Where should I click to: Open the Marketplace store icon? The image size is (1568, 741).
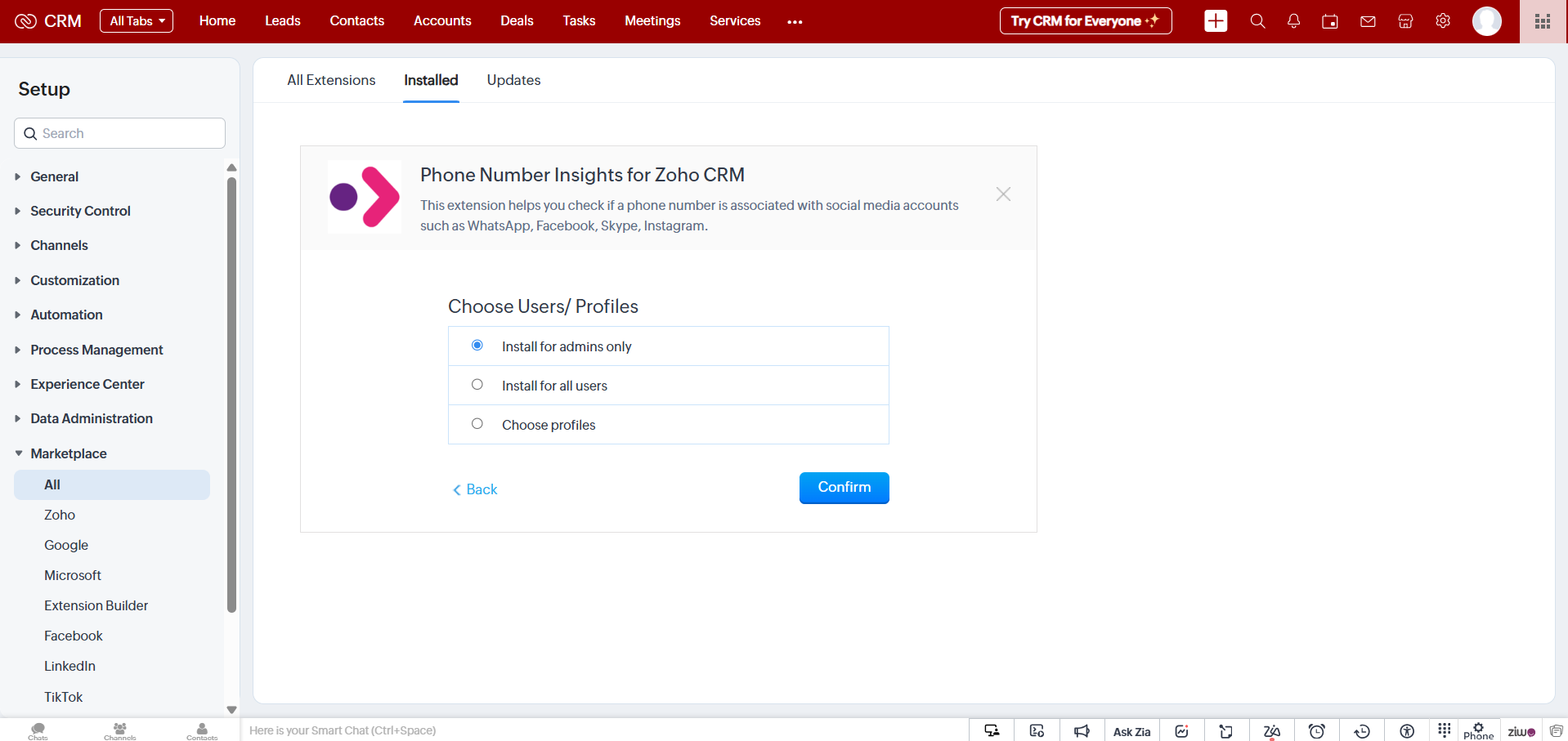(1405, 21)
